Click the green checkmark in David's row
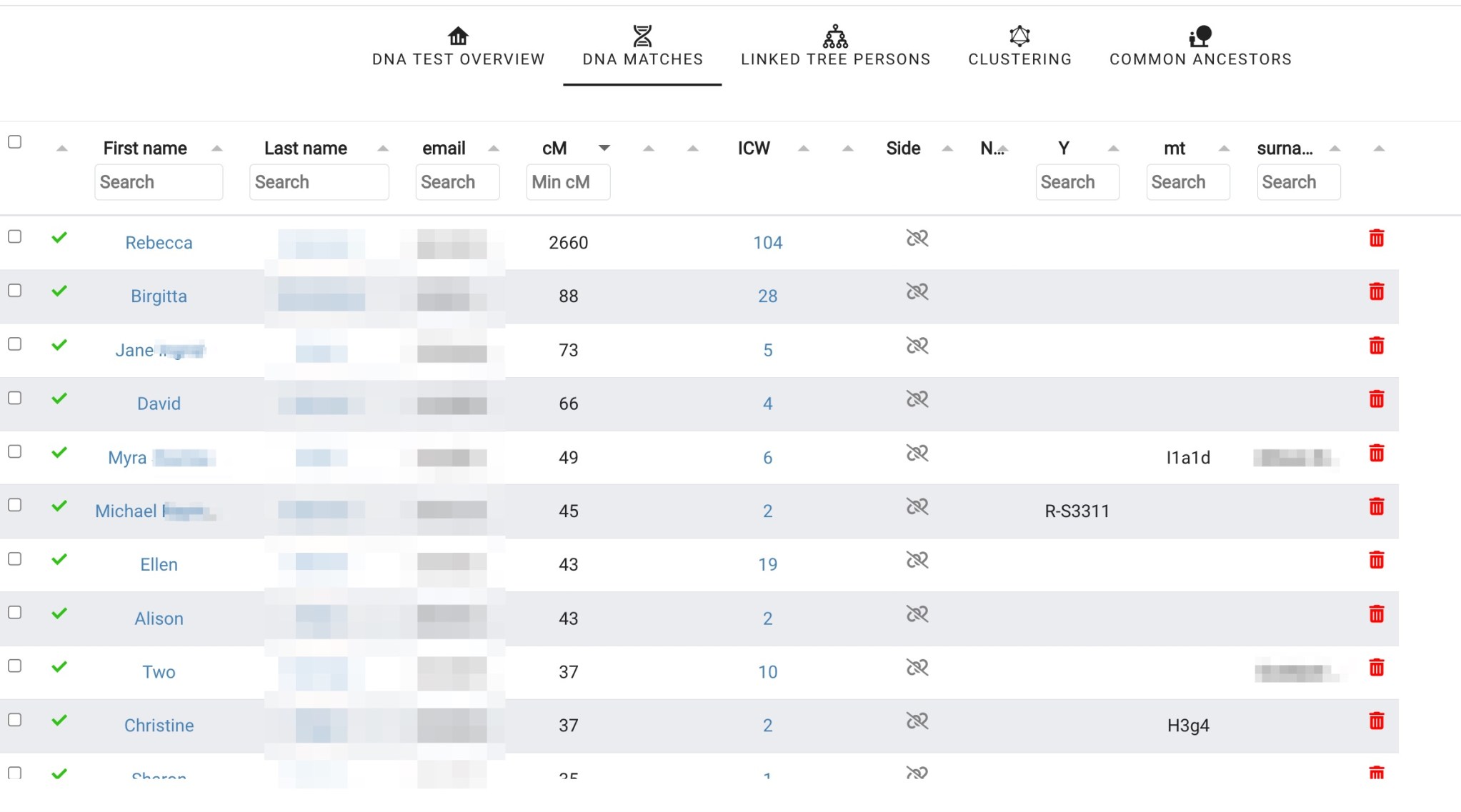1461x812 pixels. [59, 398]
